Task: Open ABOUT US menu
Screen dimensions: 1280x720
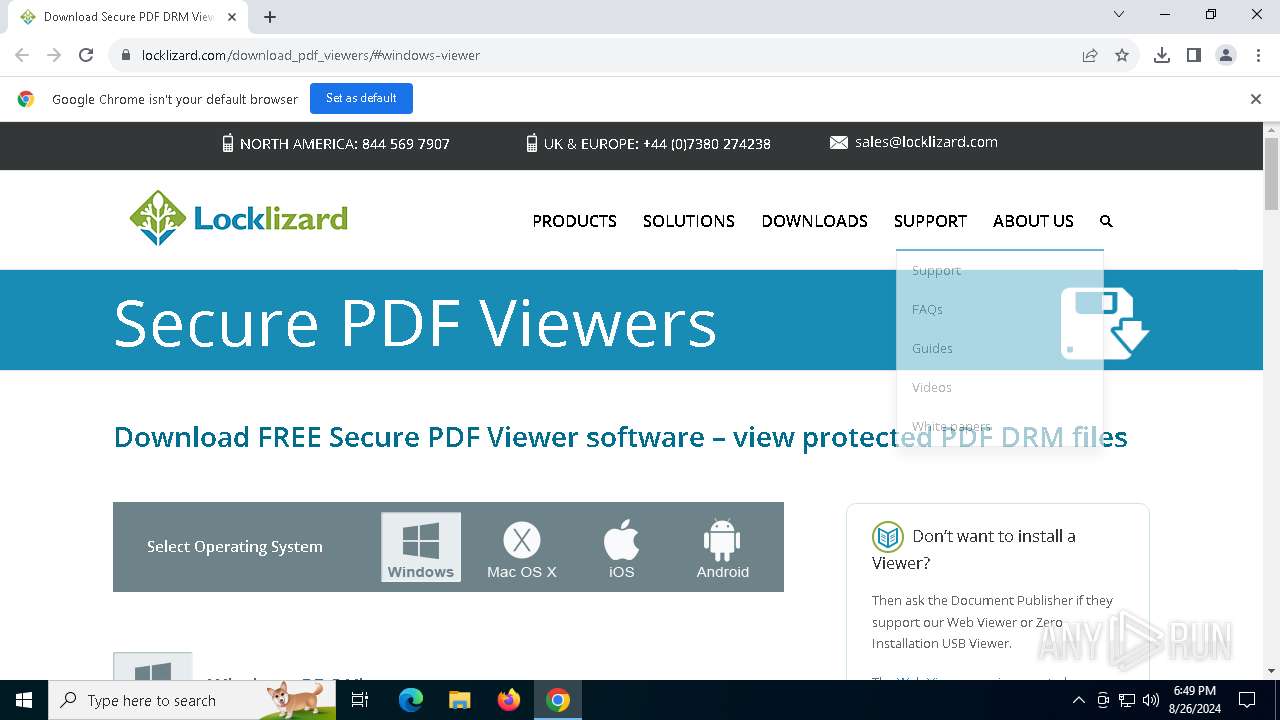Action: pos(1033,221)
